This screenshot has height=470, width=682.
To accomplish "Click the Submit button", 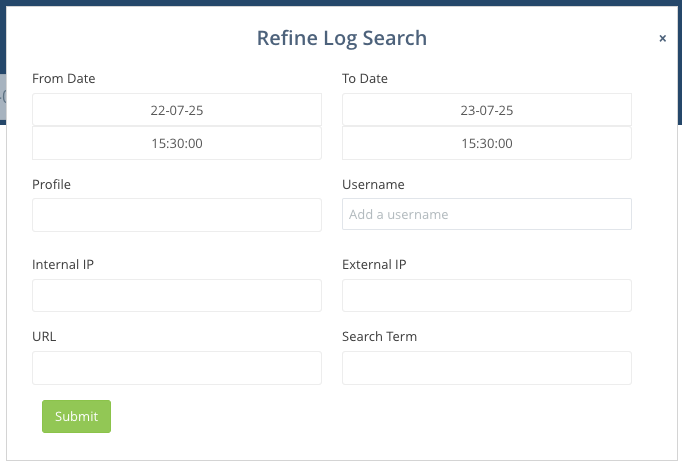I will 76,416.
